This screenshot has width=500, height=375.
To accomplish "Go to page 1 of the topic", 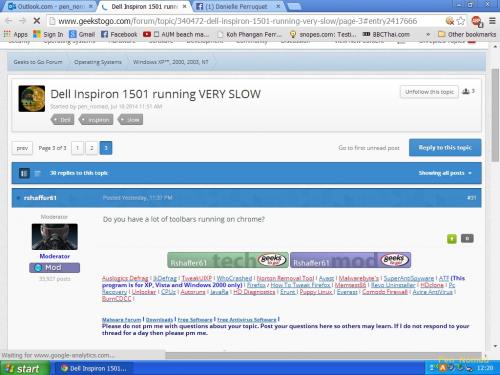I will (x=78, y=148).
